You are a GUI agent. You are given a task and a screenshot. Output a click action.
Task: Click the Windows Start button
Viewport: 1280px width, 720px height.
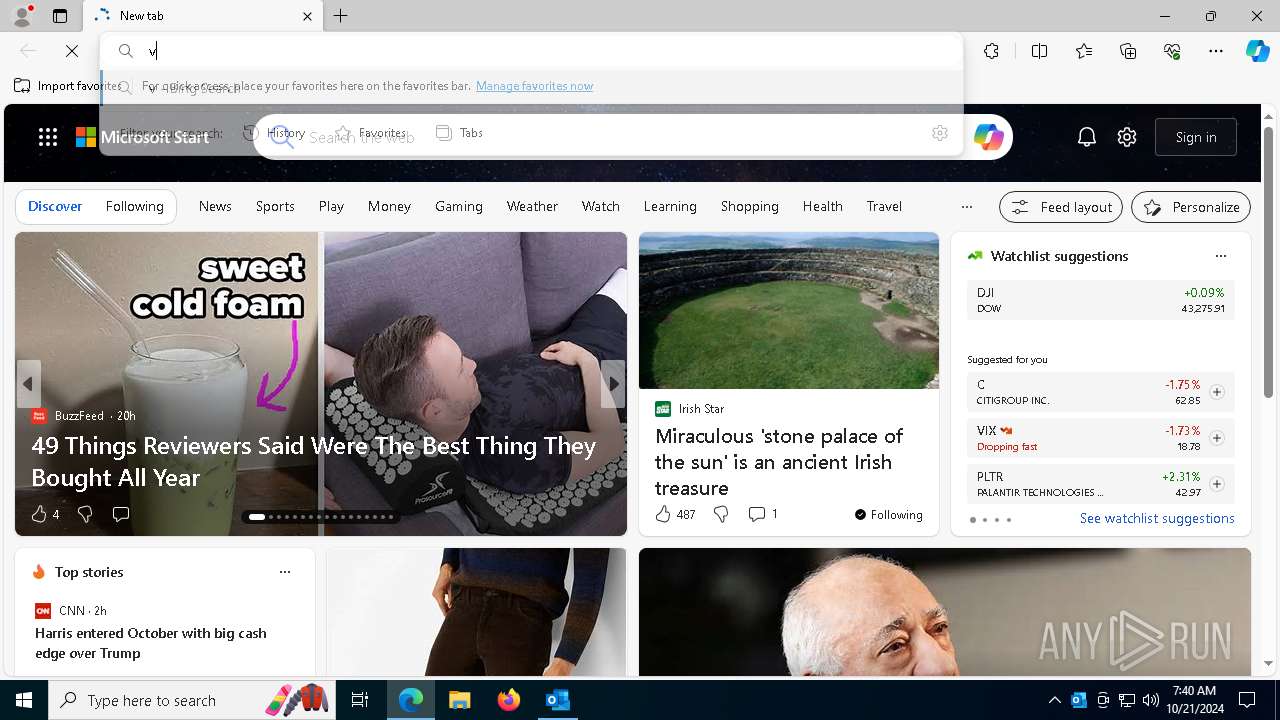click(x=24, y=700)
